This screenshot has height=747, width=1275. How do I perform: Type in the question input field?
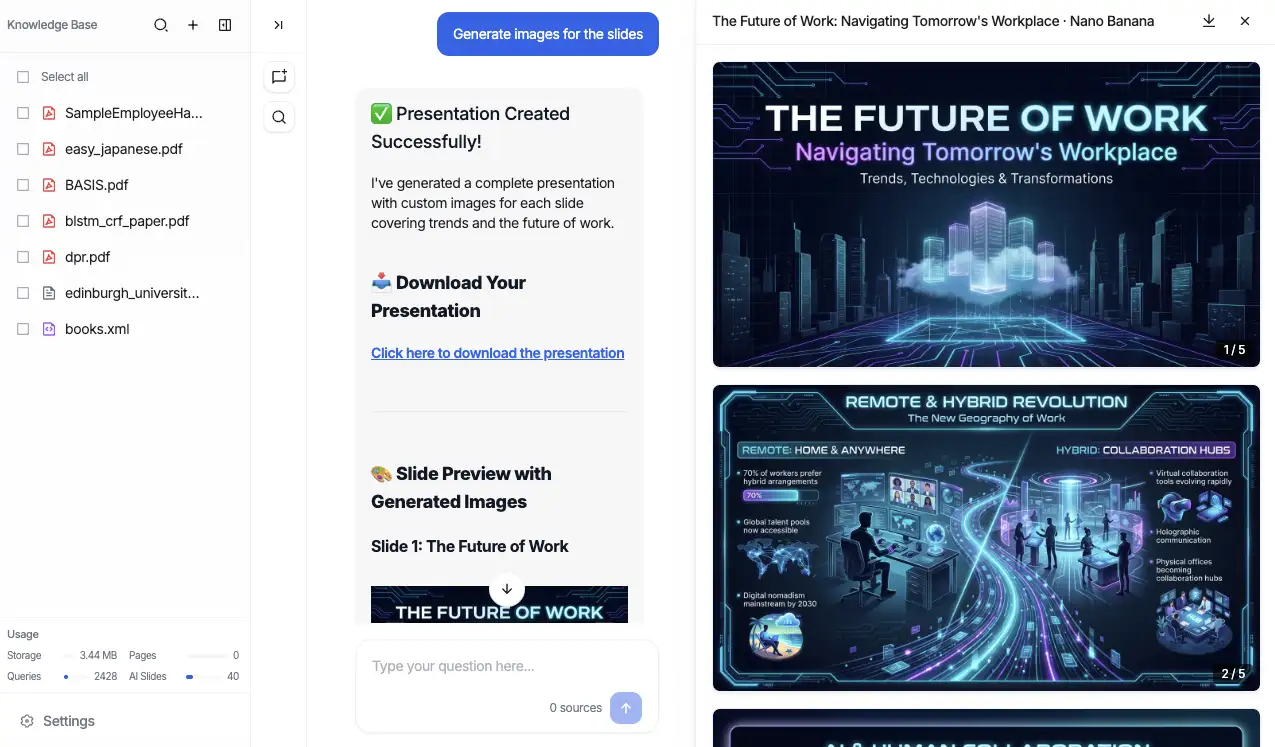click(506, 666)
